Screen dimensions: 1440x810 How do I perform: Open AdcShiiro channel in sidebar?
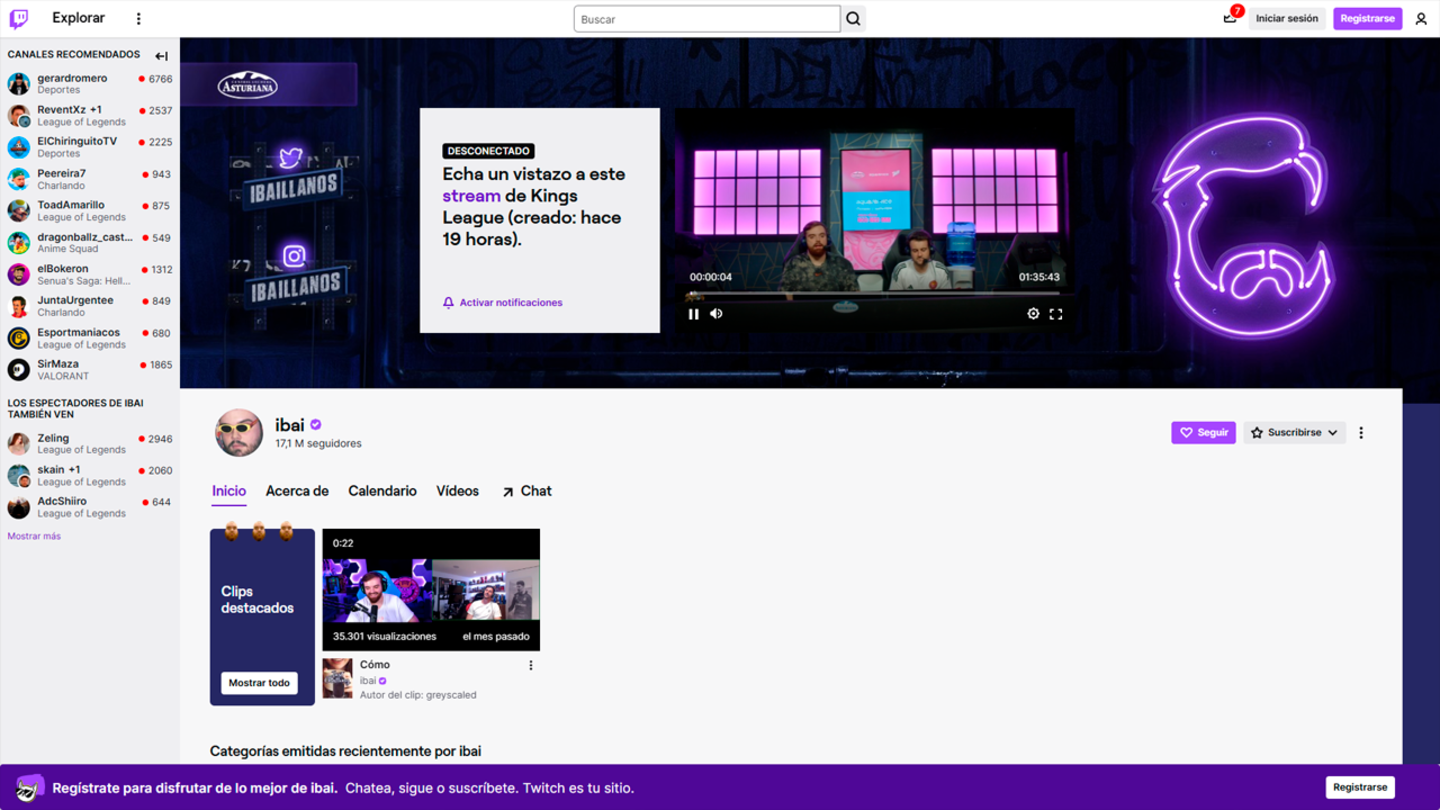(90, 507)
